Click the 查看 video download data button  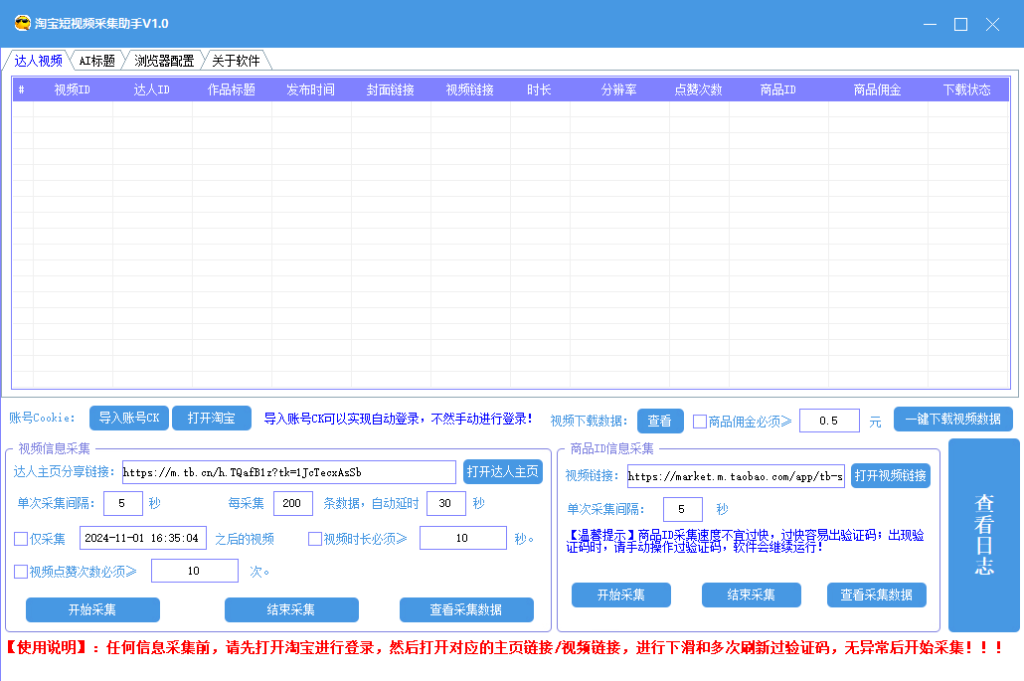tap(660, 420)
